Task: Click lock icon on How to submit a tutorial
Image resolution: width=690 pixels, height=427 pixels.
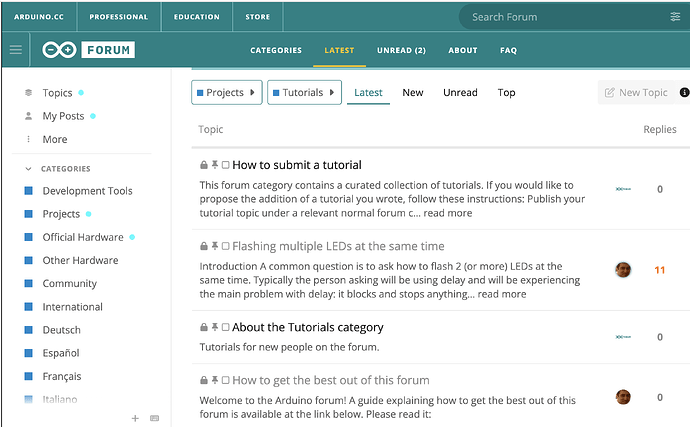Action: tap(203, 165)
